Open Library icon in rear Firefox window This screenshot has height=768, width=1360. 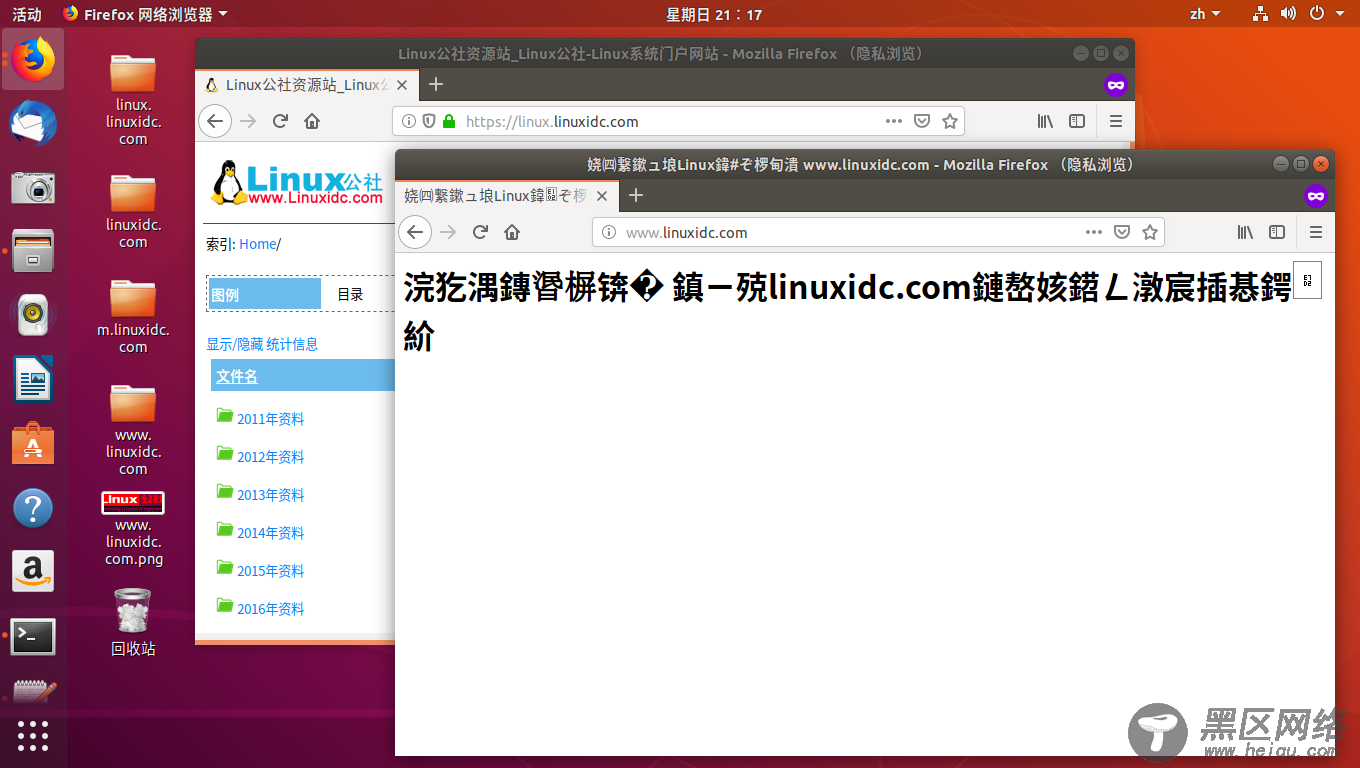pyautogui.click(x=1045, y=121)
